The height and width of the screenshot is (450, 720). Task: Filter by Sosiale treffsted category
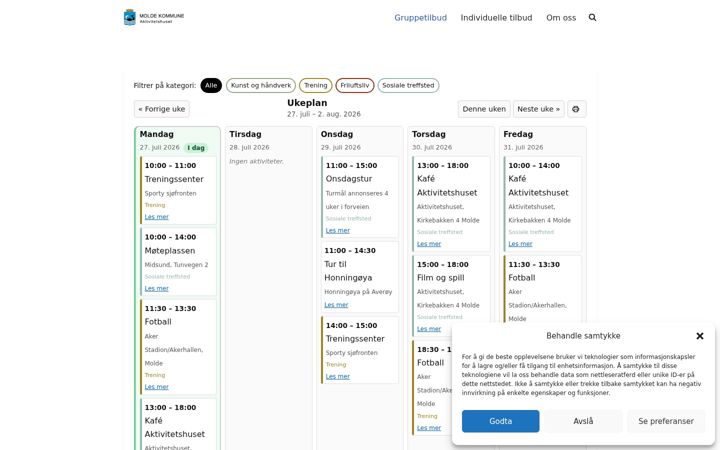pos(408,85)
